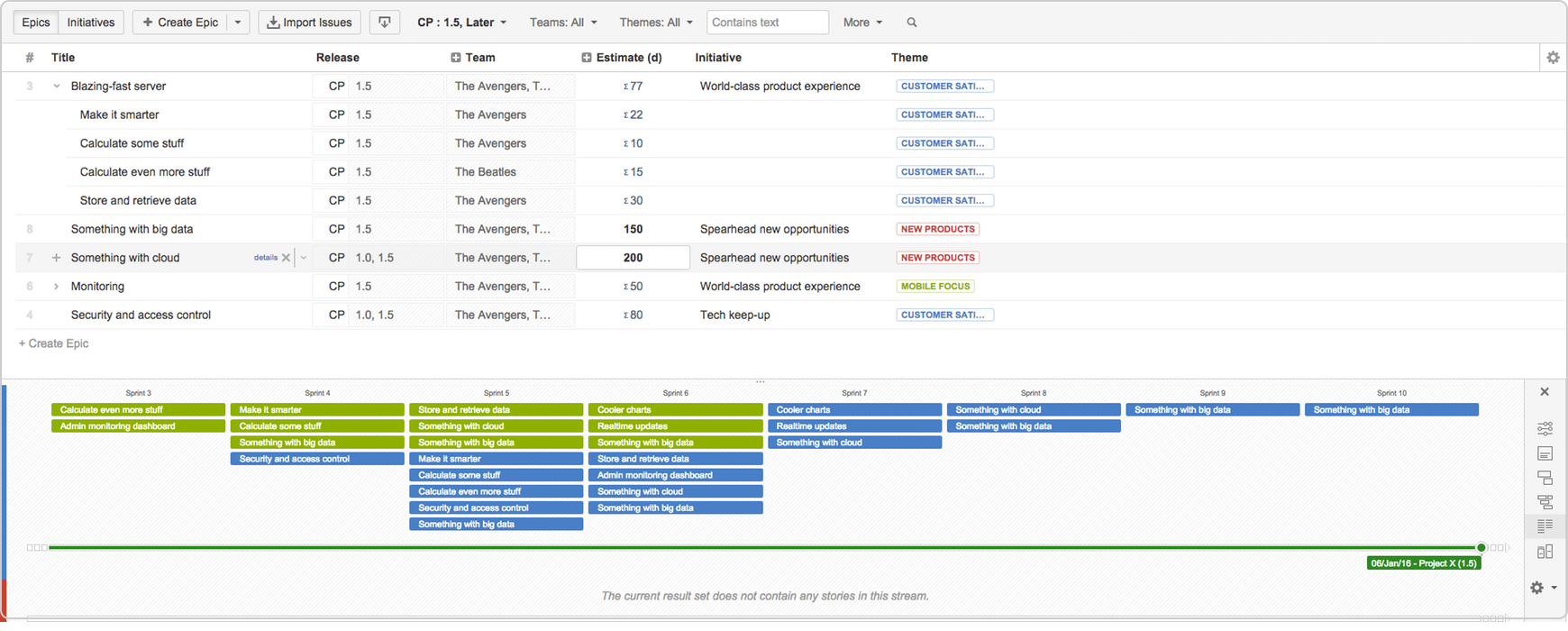Sort by the Title column header
The height and width of the screenshot is (631, 1568).
[x=63, y=58]
